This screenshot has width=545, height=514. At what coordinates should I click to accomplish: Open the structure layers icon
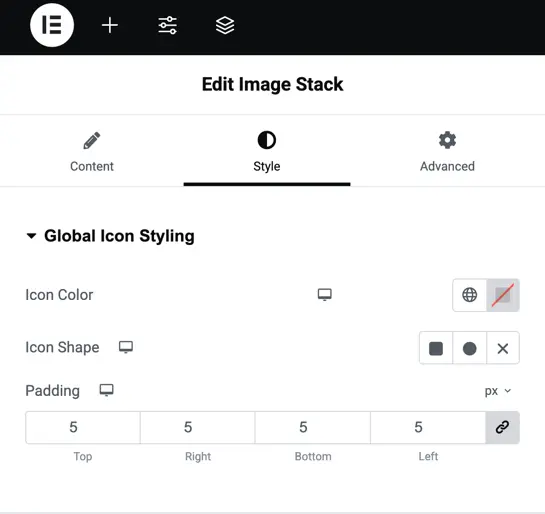[225, 25]
